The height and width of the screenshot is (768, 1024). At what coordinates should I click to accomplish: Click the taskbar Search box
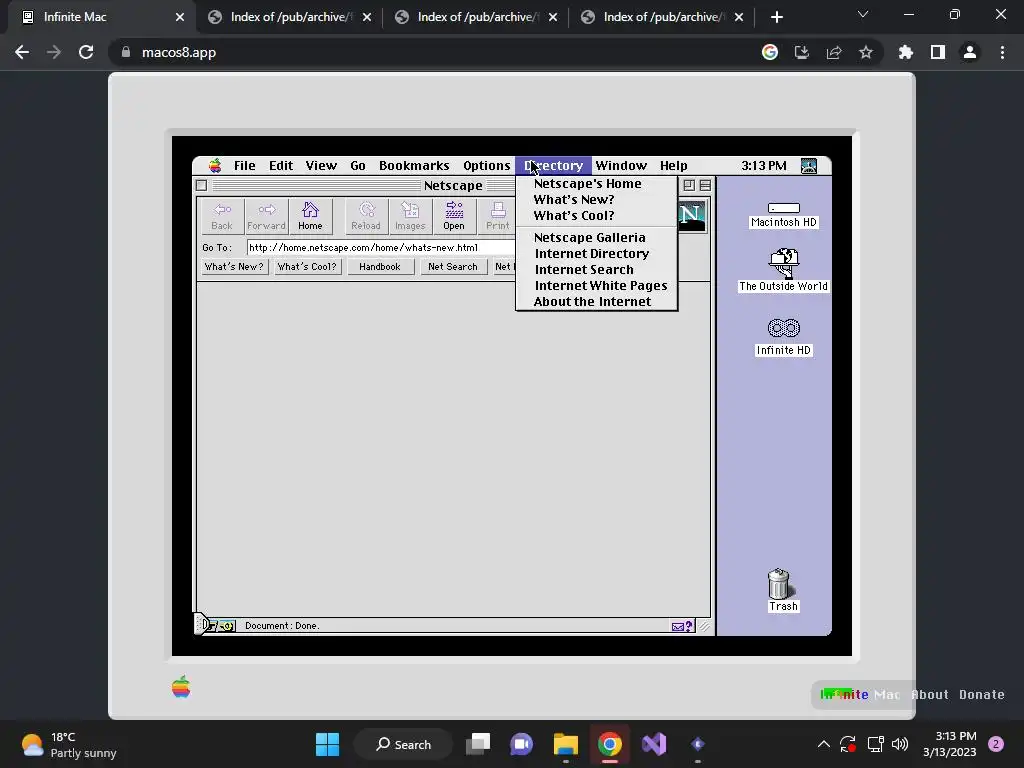pyautogui.click(x=404, y=744)
